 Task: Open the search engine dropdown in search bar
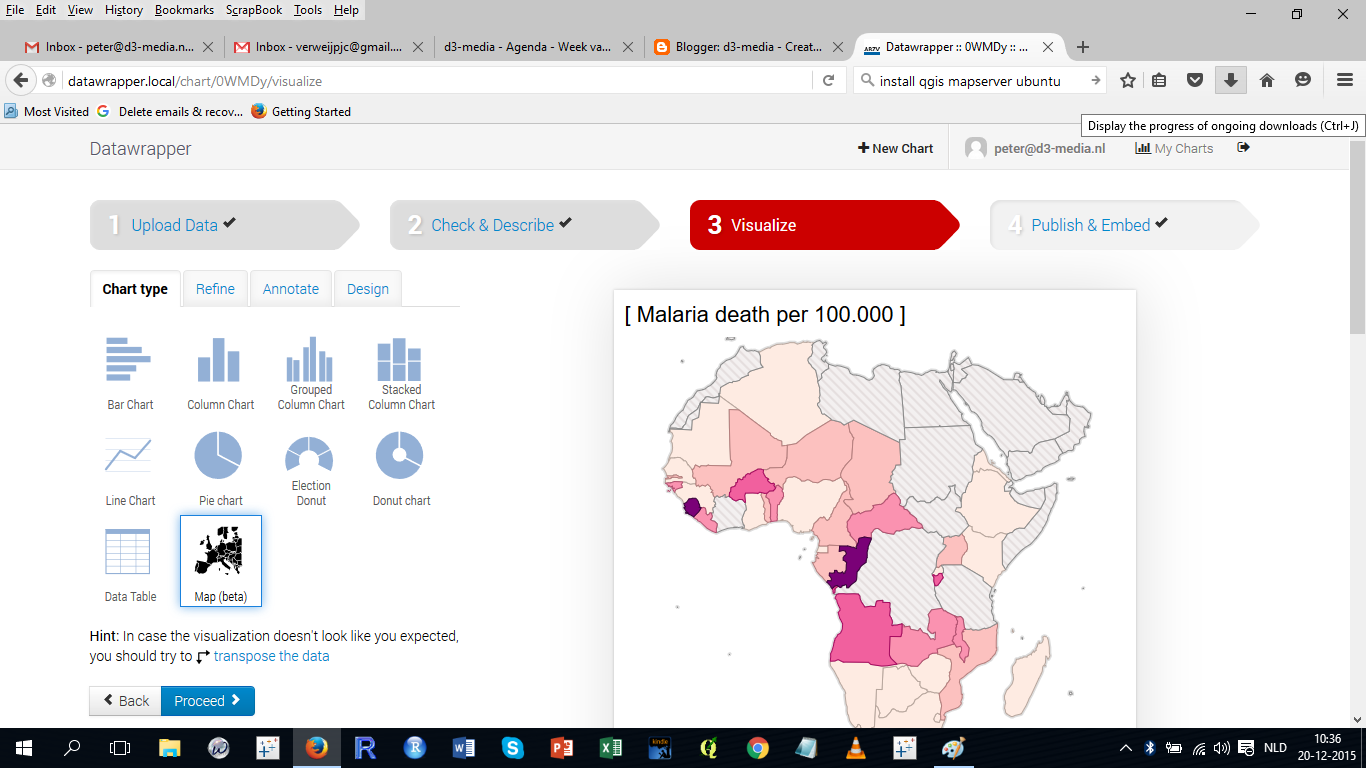click(x=864, y=80)
